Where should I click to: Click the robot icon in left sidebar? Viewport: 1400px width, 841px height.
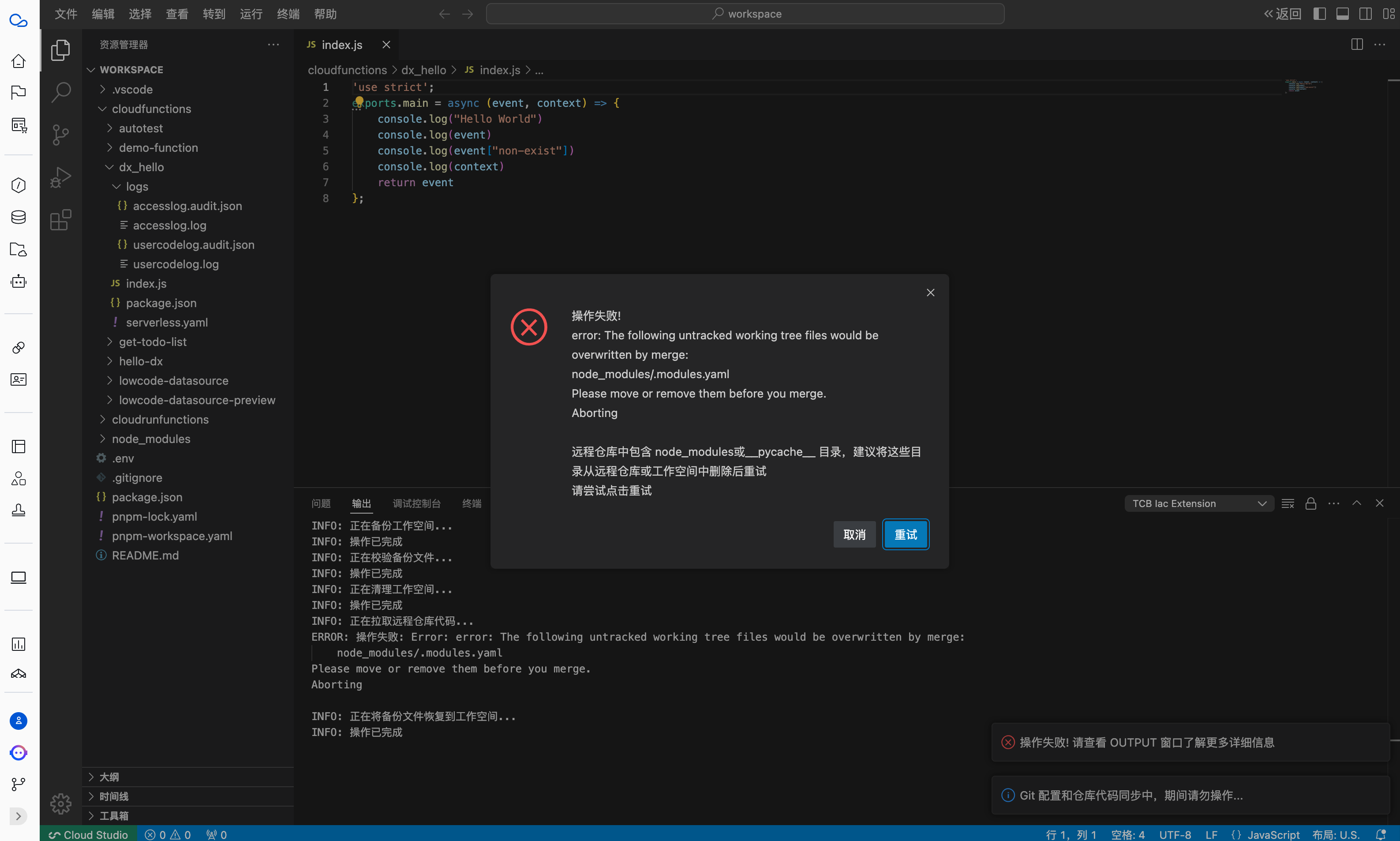pos(19,281)
